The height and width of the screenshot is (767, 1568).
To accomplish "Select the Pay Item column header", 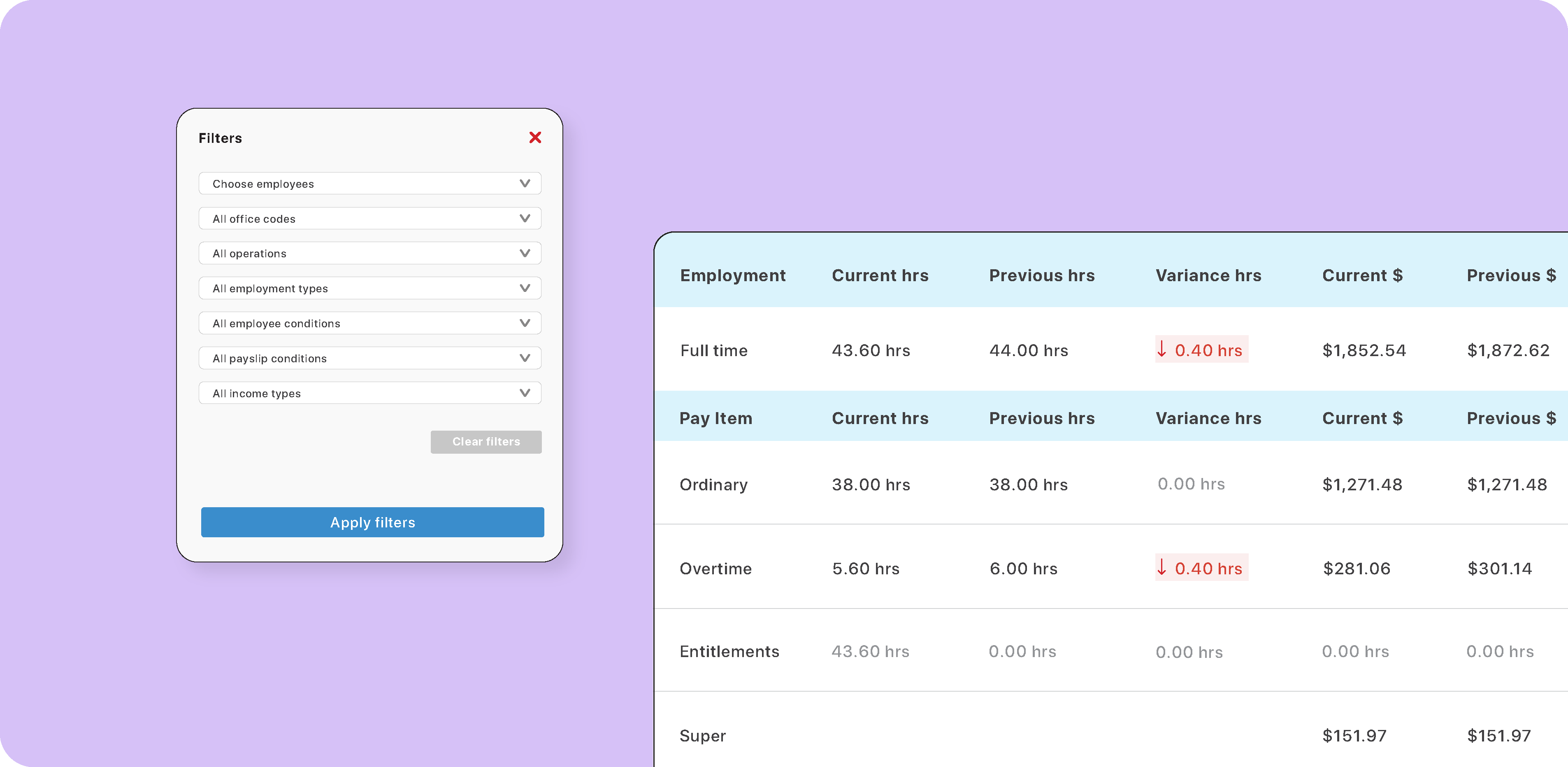I will click(716, 419).
